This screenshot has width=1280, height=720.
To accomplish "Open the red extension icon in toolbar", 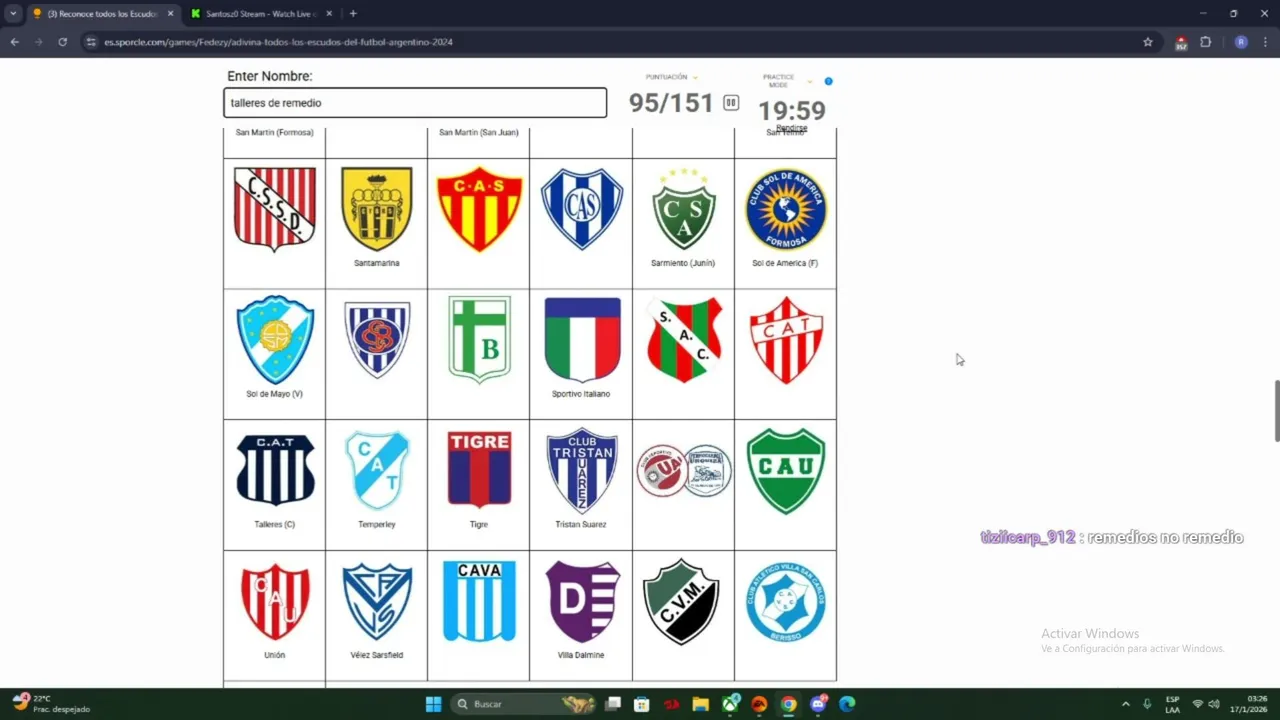I will point(1181,42).
